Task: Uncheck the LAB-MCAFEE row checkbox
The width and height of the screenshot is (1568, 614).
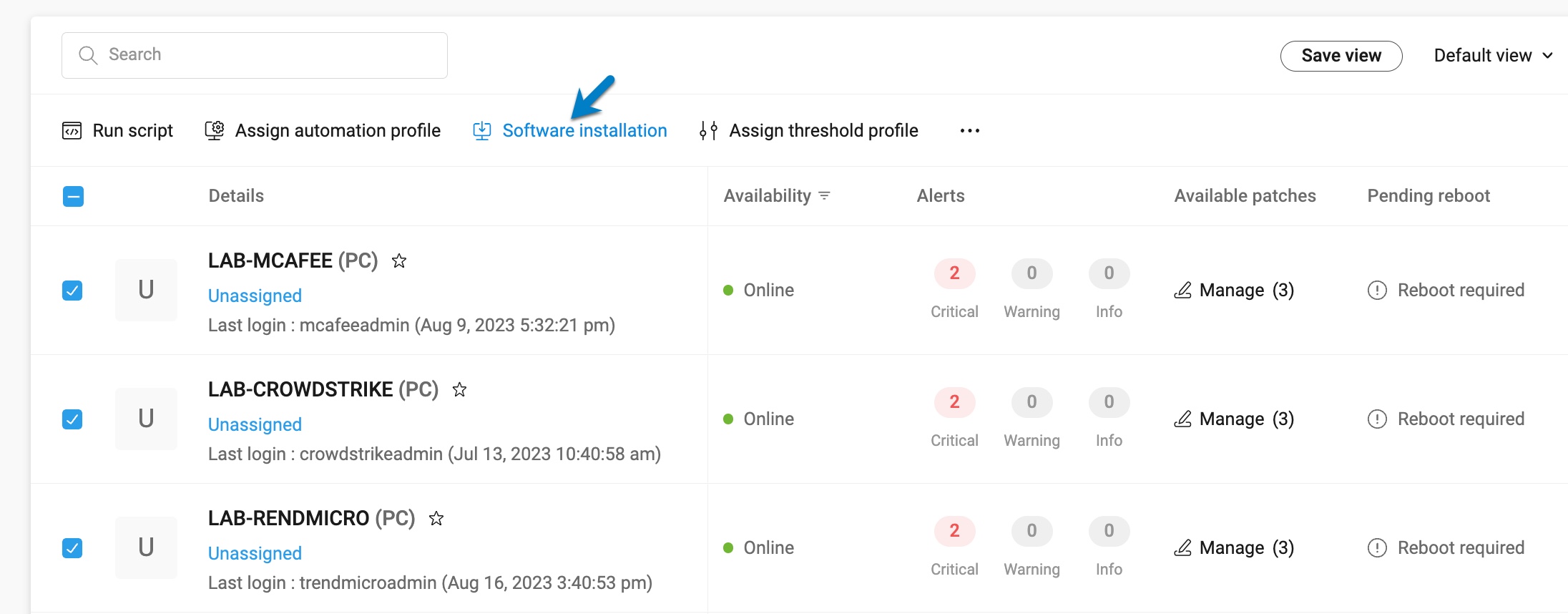Action: [72, 290]
